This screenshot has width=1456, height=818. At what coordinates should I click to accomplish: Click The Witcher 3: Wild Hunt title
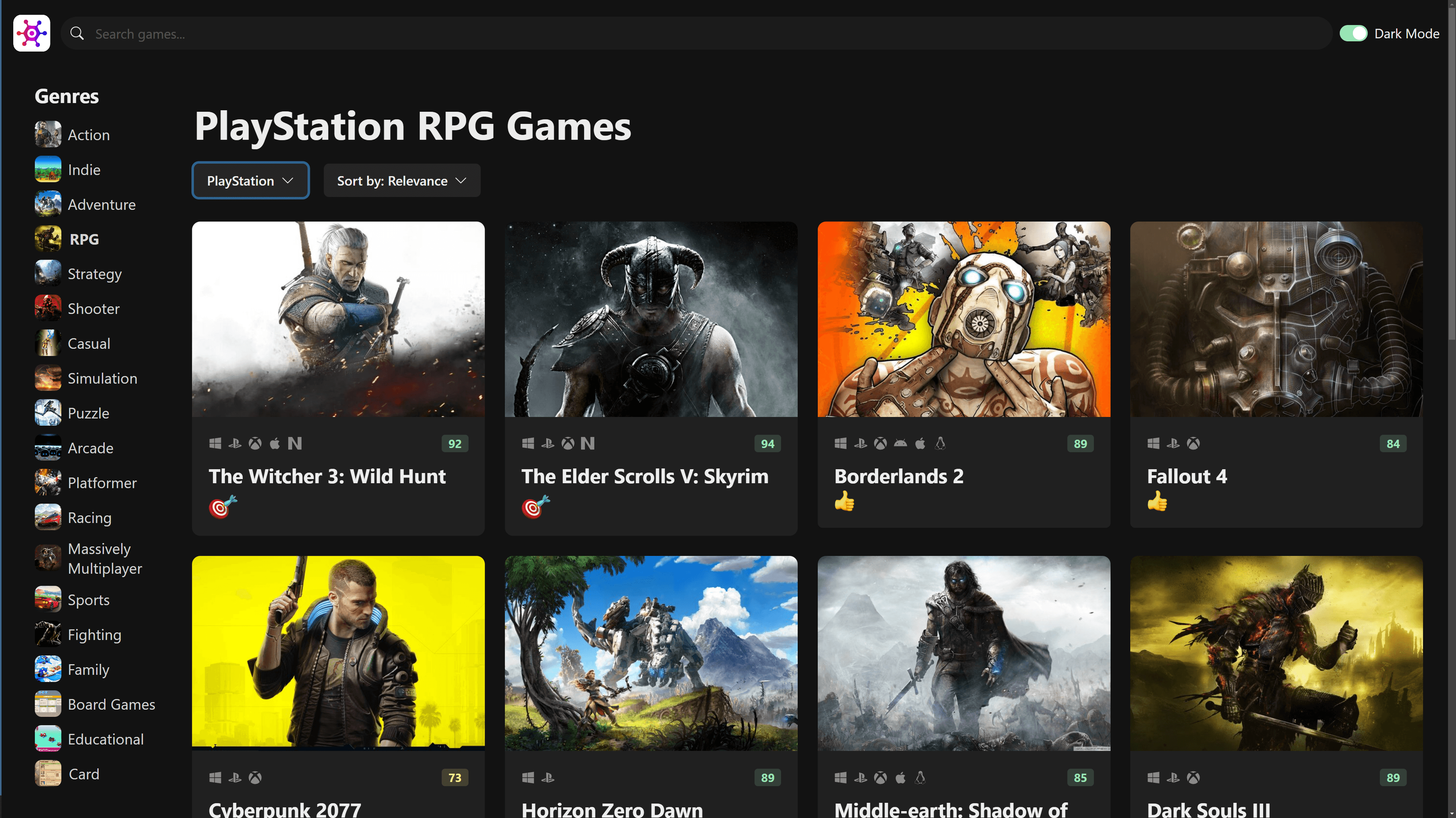pyautogui.click(x=327, y=476)
